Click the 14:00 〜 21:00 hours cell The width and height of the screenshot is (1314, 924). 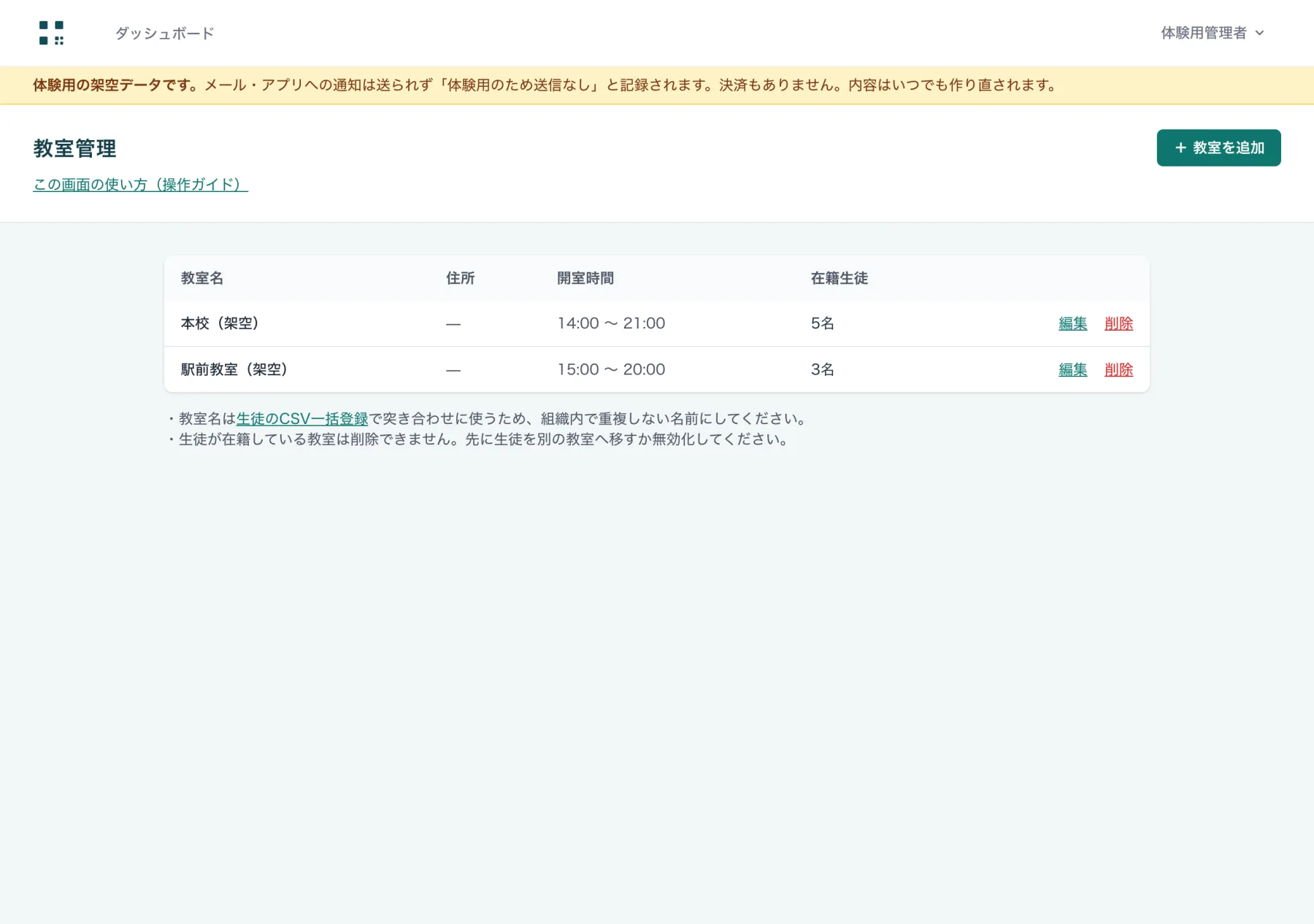point(611,323)
